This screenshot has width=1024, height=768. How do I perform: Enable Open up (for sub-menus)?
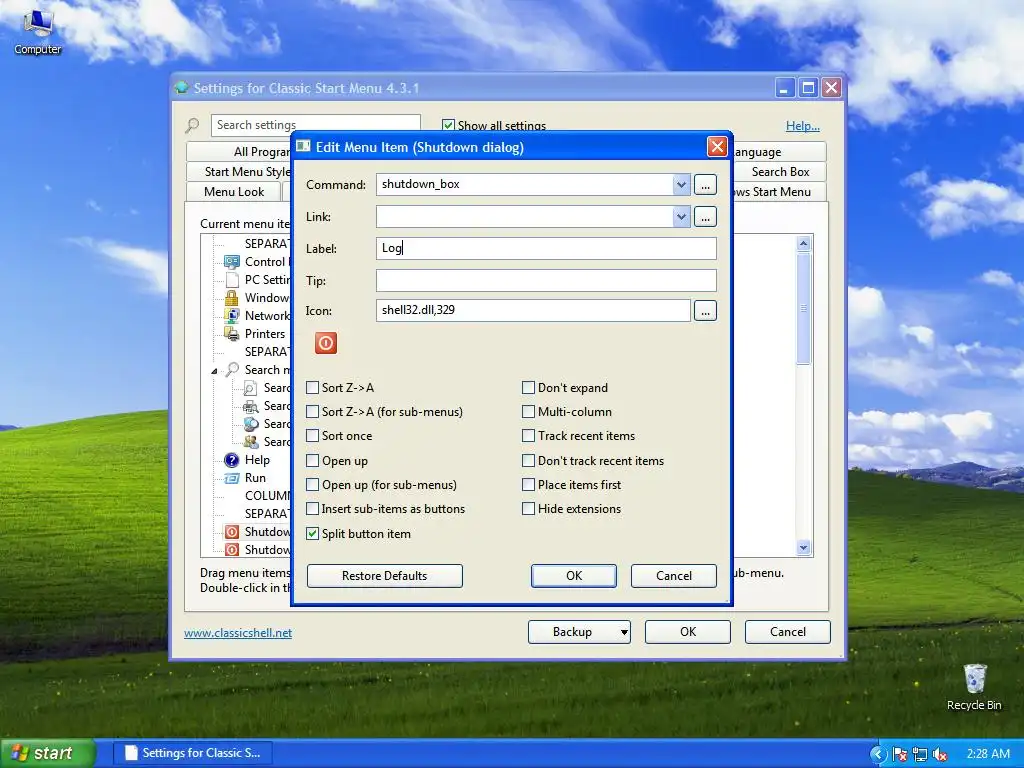pos(313,485)
